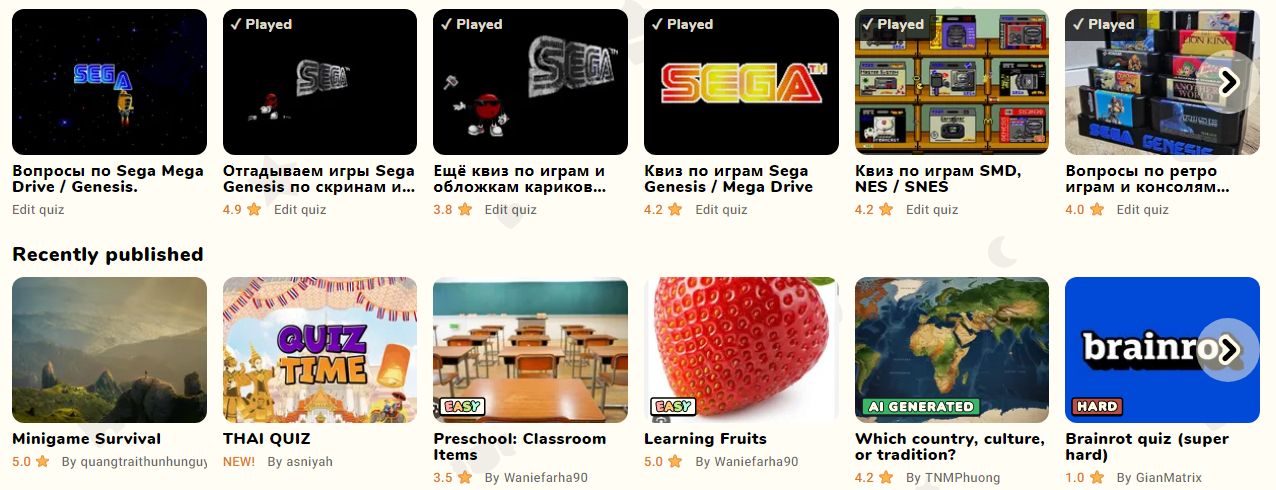Screen dimensions: 1276x490
Task: Click Edit quiz beside the 3.8 rating
Action: (x=511, y=210)
